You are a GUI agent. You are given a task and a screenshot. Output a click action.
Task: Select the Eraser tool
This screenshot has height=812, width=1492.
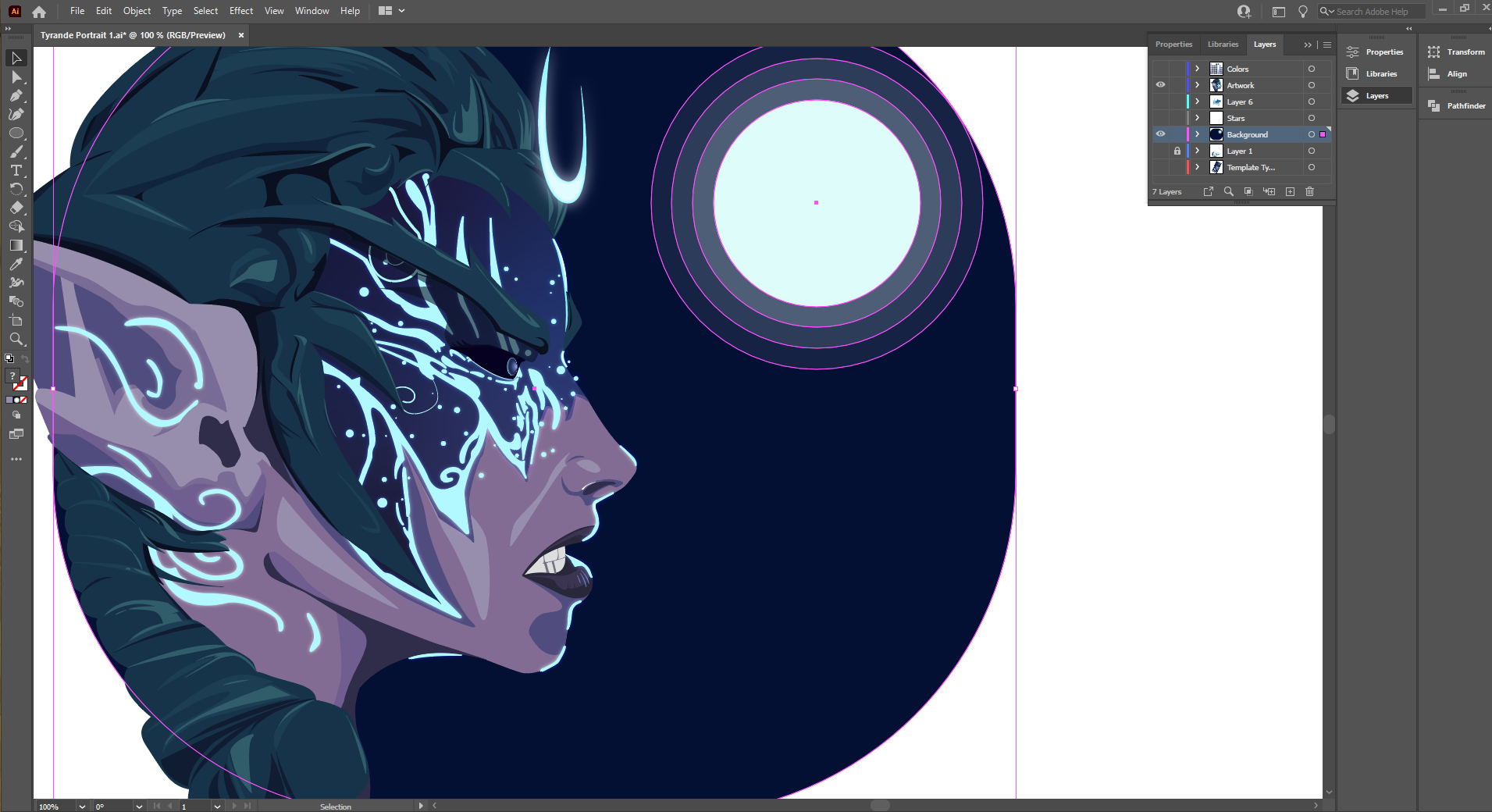(16, 208)
